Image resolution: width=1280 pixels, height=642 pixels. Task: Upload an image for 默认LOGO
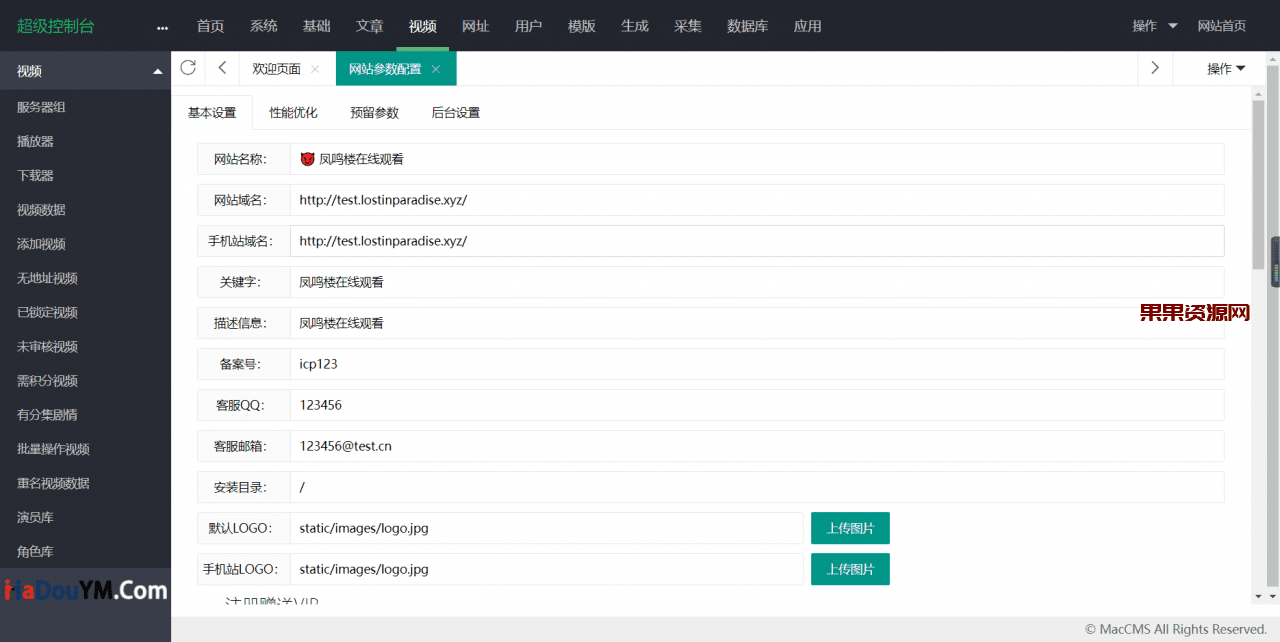(849, 527)
